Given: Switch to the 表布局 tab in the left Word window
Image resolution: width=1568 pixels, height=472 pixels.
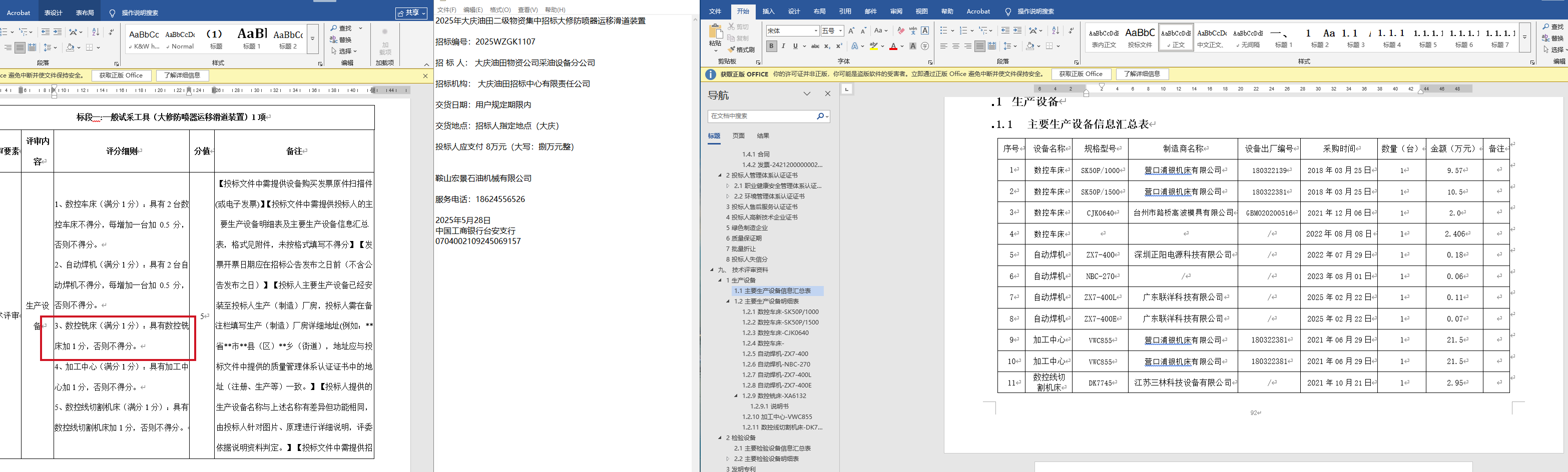Looking at the screenshot, I should [85, 13].
